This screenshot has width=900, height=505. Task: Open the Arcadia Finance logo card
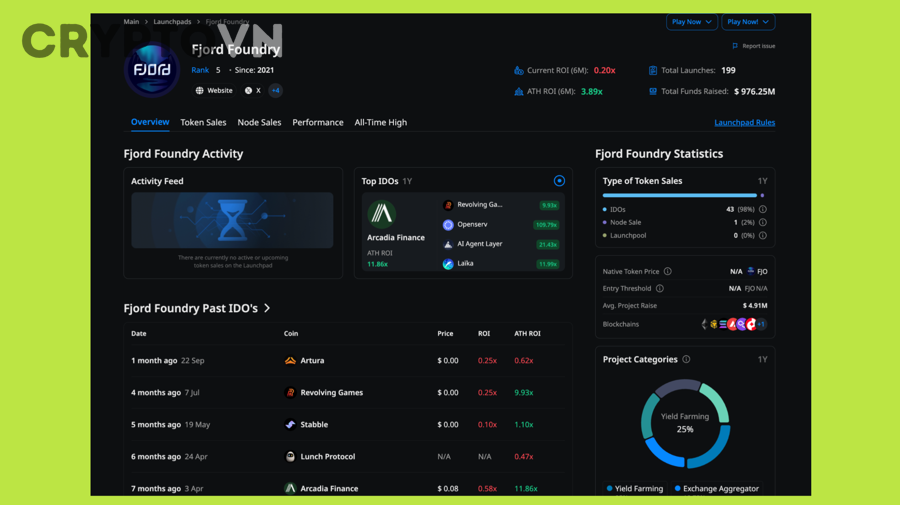tap(382, 214)
